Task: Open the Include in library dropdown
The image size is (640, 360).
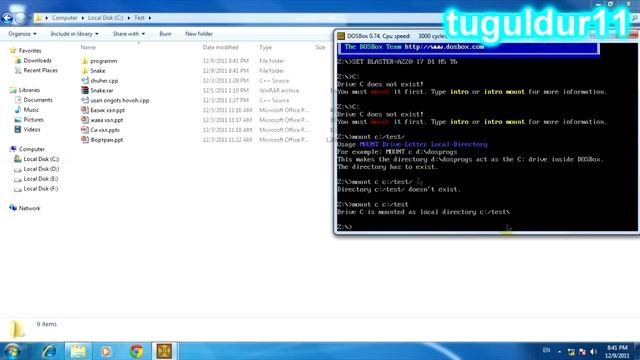Action: click(74, 33)
